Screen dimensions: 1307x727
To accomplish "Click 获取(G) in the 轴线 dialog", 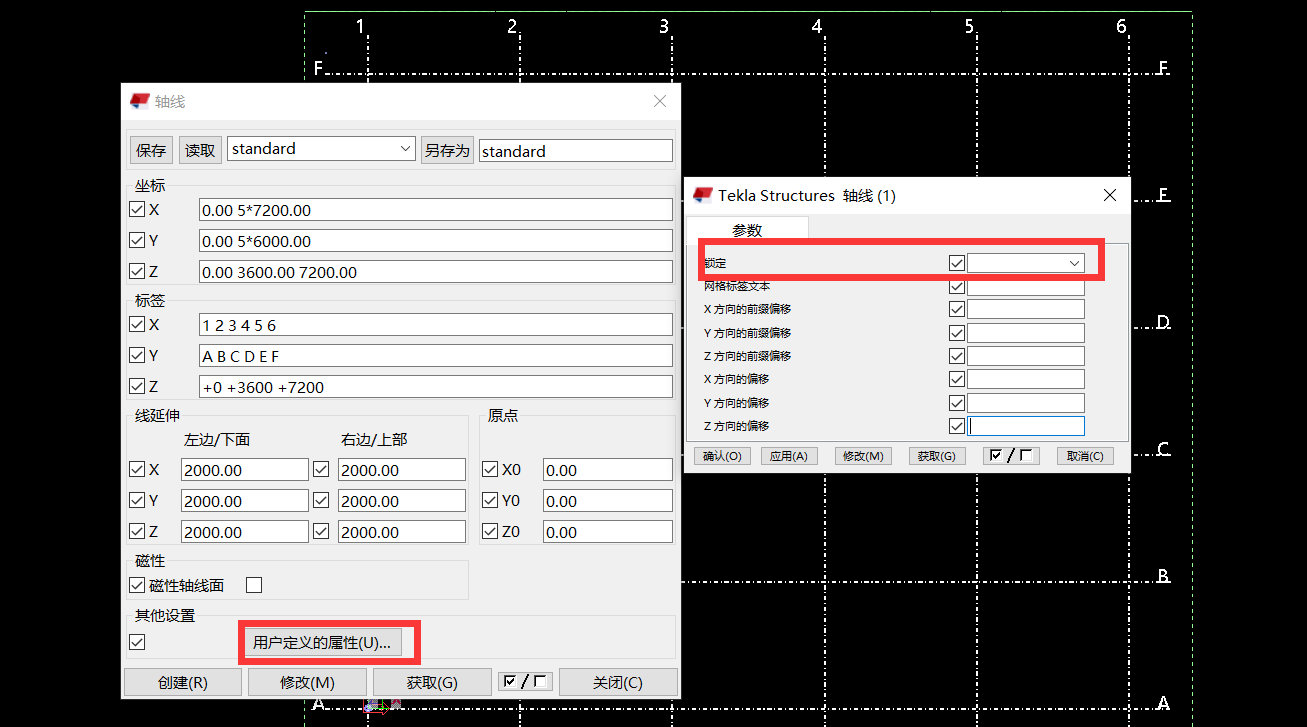I will point(432,682).
